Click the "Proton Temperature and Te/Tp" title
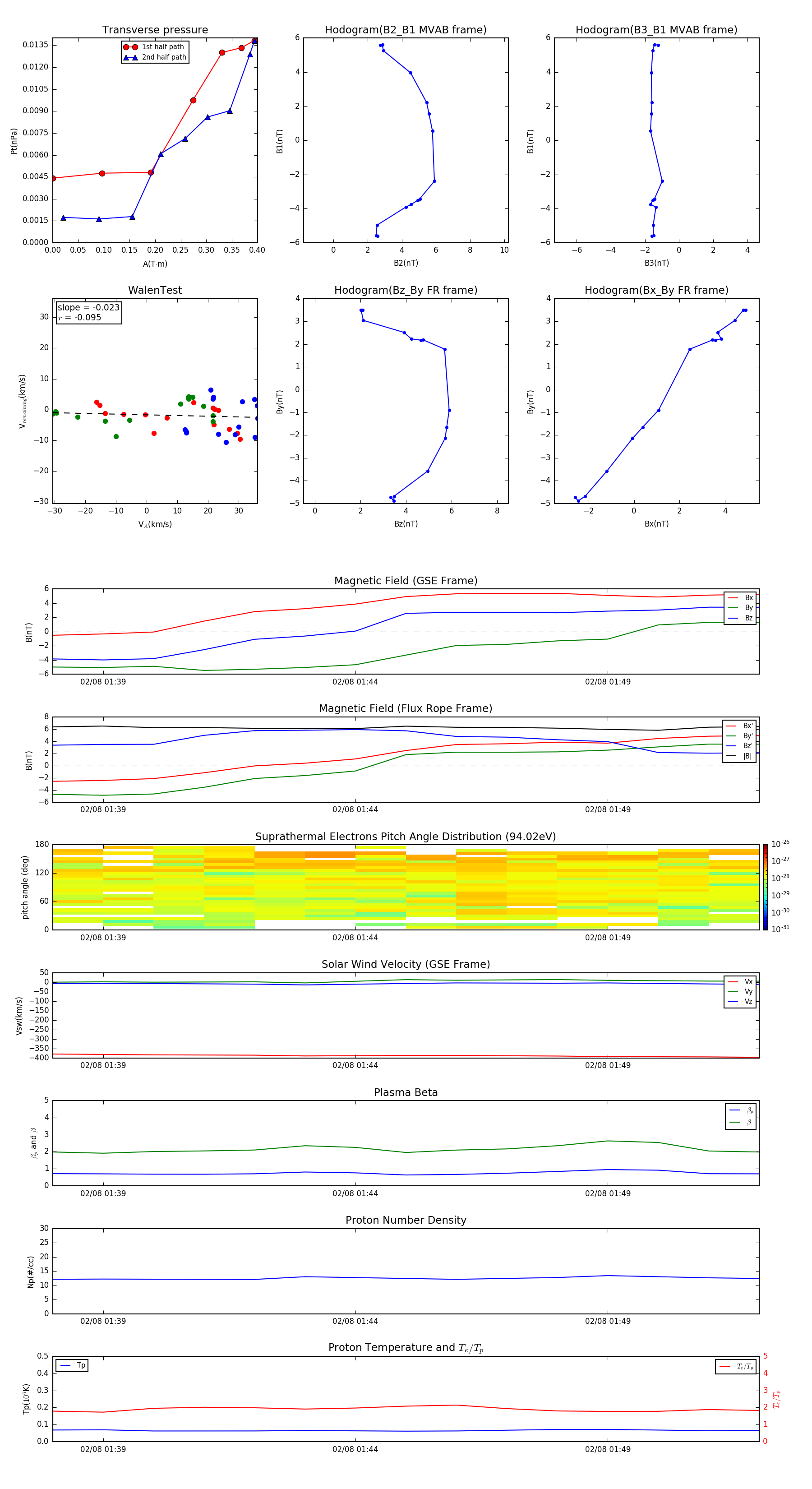Image resolution: width=812 pixels, height=1489 pixels. [406, 1348]
